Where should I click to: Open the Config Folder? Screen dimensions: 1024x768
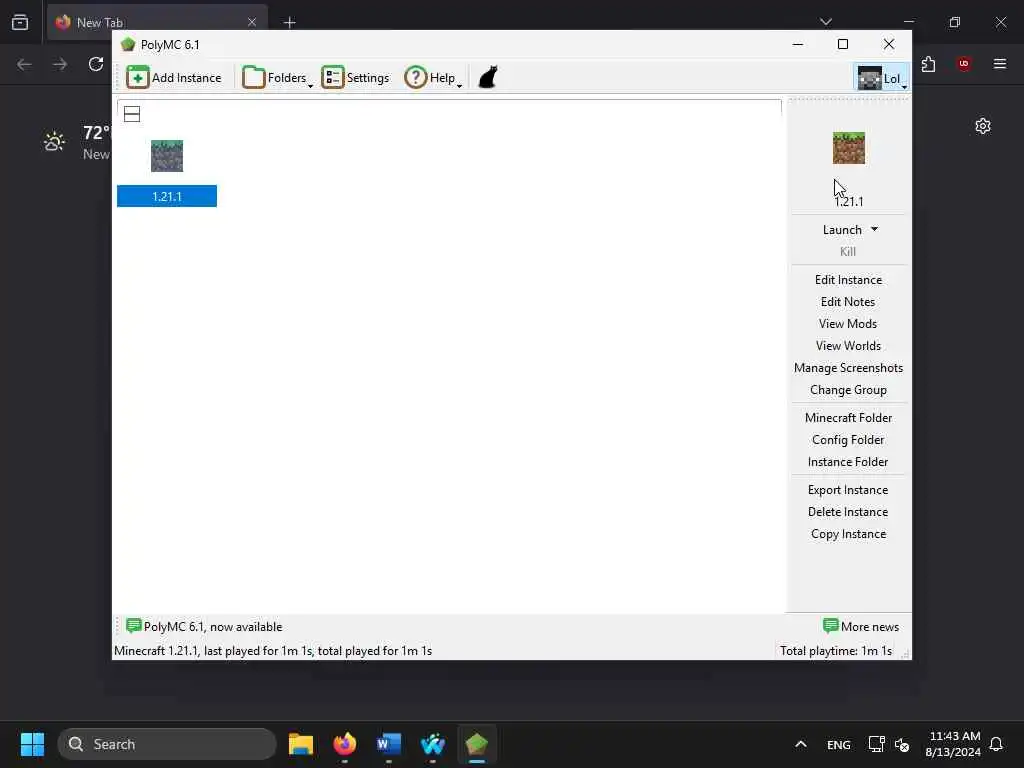point(848,440)
